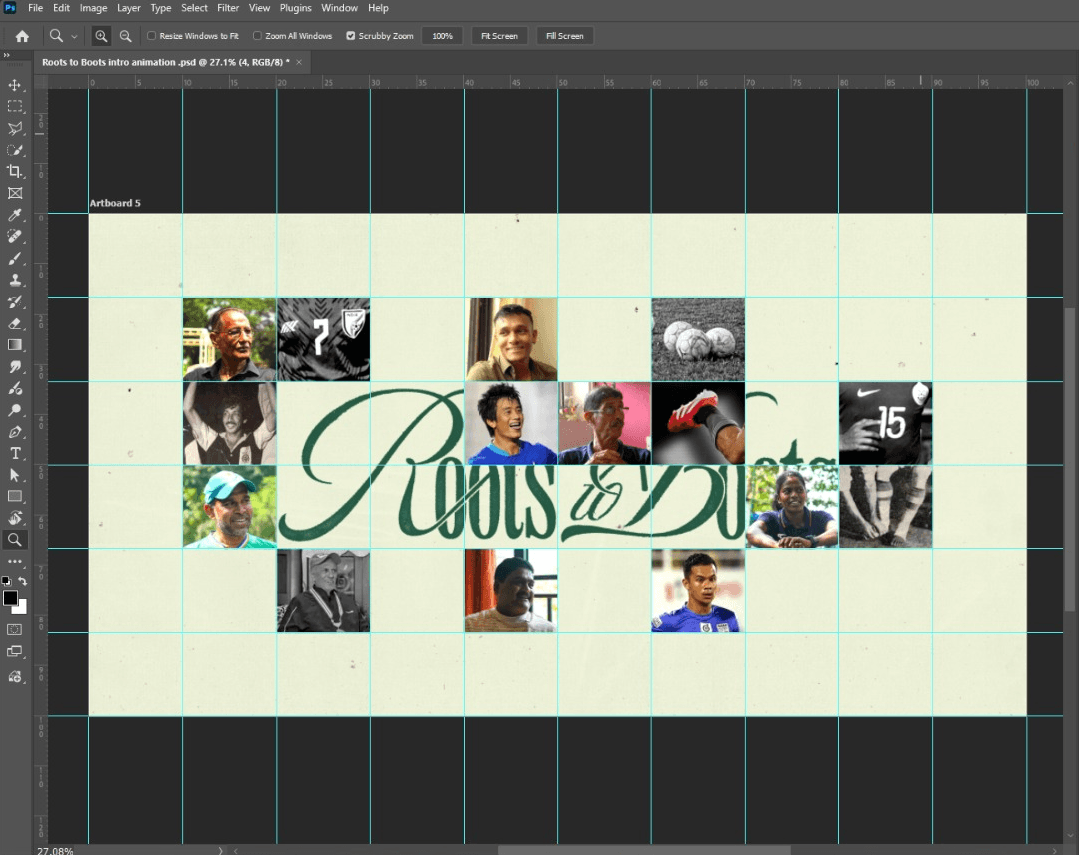Click the vertical scrollbar thumb
This screenshot has height=855, width=1079.
(x=1069, y=458)
